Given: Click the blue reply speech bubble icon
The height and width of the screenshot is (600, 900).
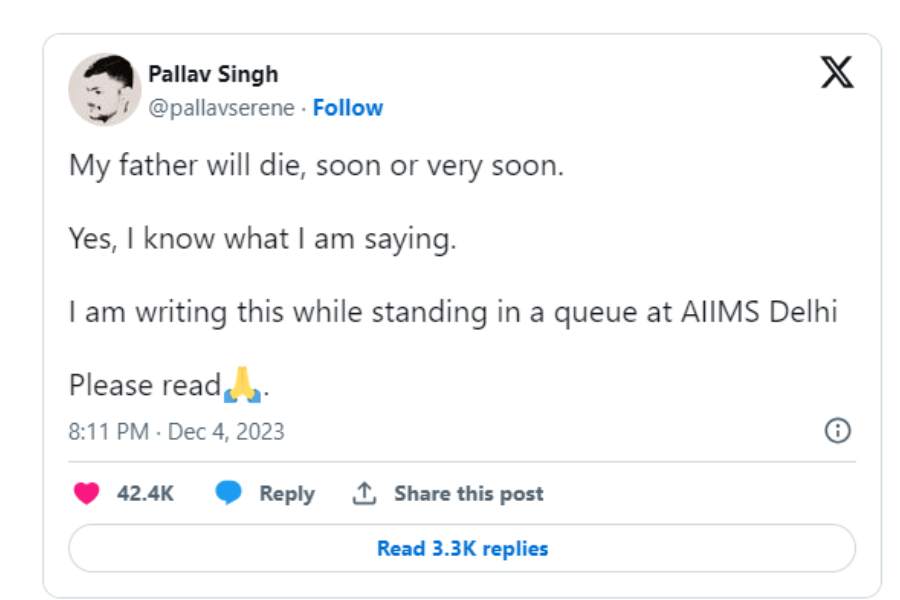Looking at the screenshot, I should (229, 493).
